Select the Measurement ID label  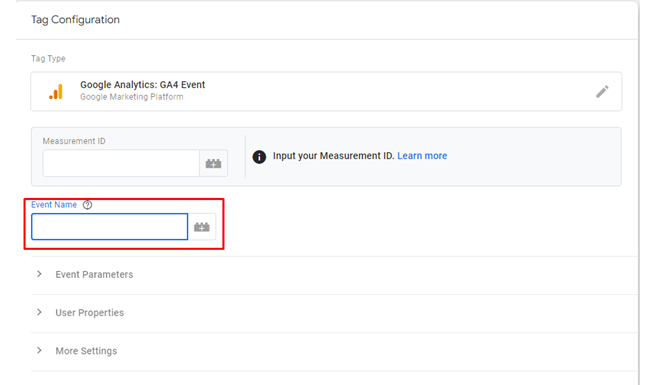pyautogui.click(x=74, y=141)
